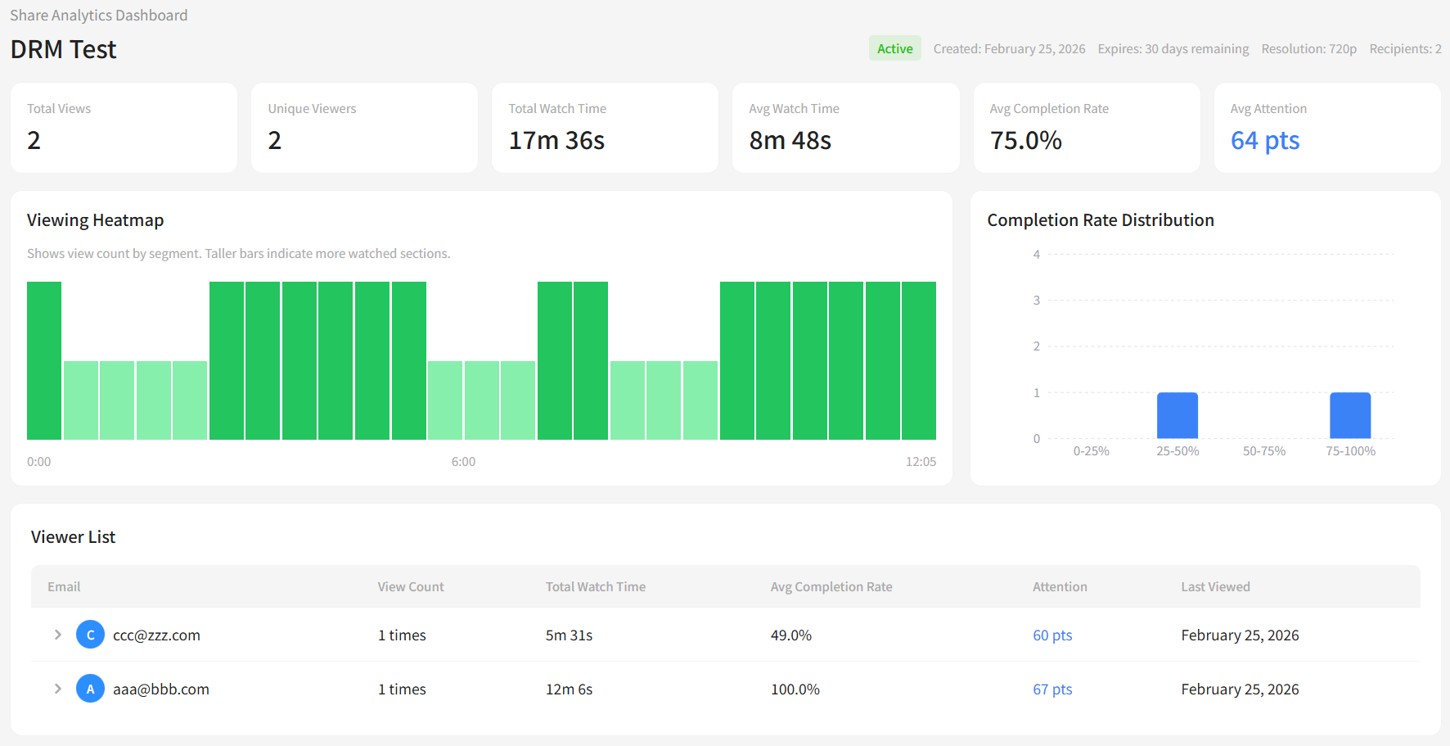Screen dimensions: 1450x746
Task: Click the Total Views stat card
Action: click(x=123, y=127)
